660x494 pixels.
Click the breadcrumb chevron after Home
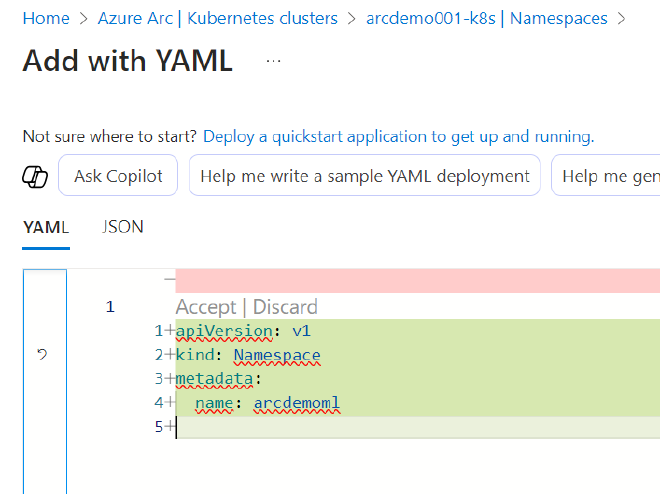[84, 19]
